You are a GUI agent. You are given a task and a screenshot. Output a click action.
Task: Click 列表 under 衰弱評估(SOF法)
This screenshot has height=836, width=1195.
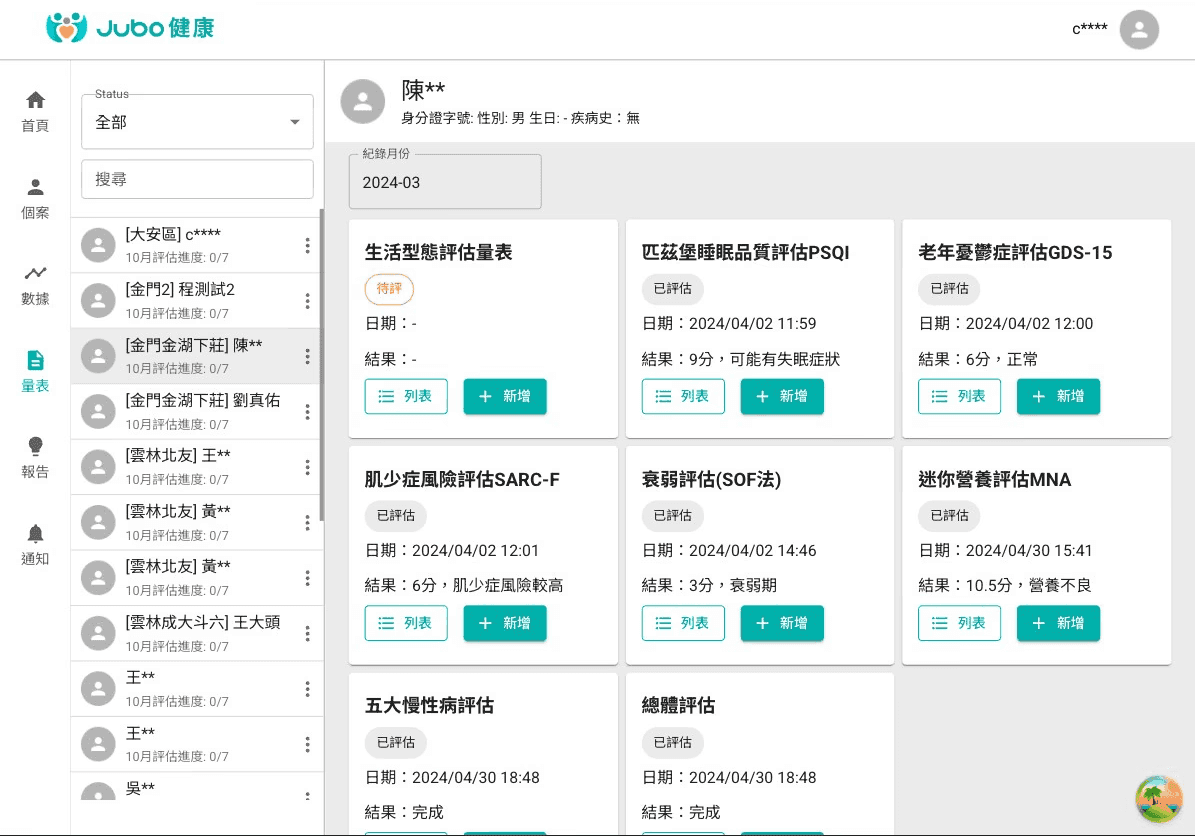point(683,623)
